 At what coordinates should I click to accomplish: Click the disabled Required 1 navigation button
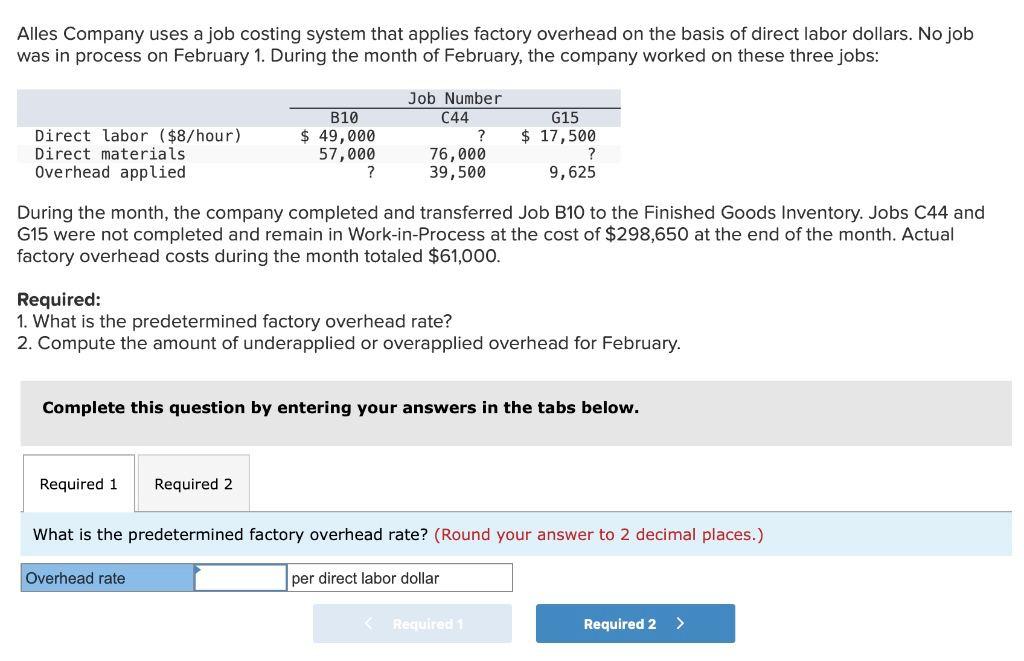click(x=412, y=623)
